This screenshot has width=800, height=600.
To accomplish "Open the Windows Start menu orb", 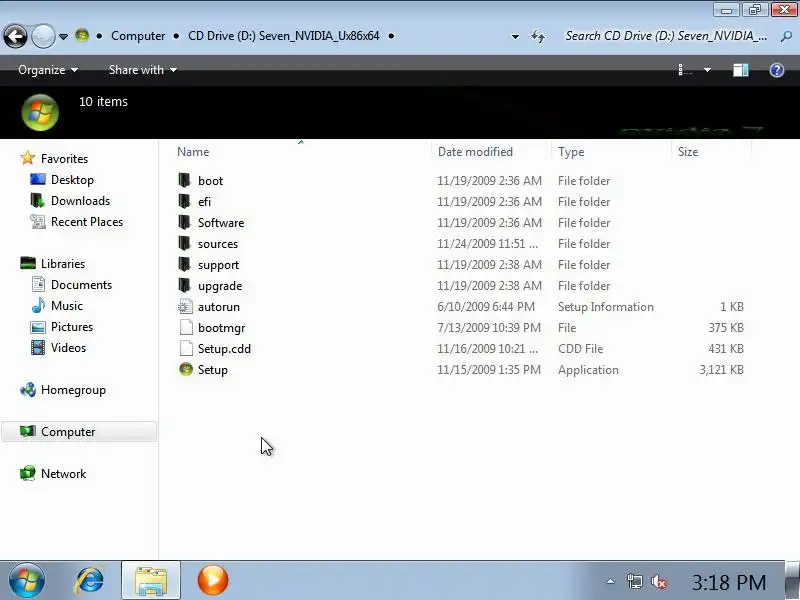I will [27, 581].
